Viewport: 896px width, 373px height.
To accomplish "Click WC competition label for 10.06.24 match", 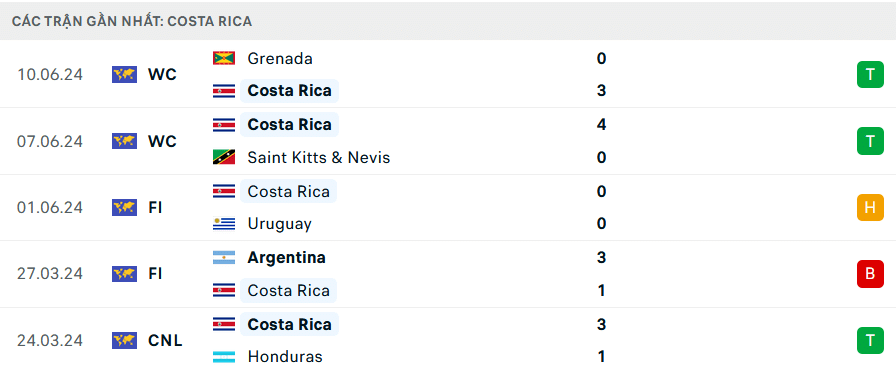I will click(x=162, y=74).
